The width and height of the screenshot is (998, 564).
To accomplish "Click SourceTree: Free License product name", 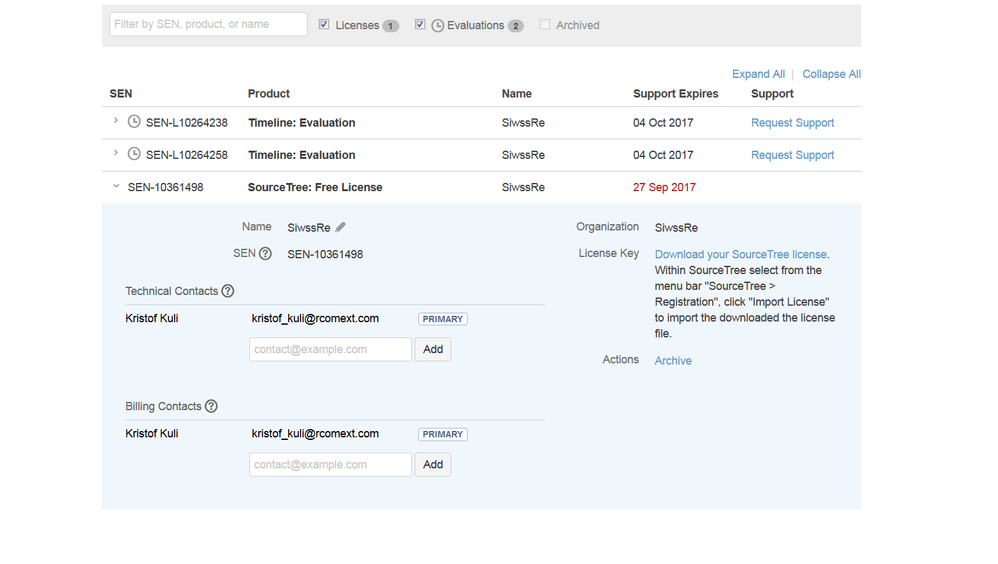I will [315, 187].
